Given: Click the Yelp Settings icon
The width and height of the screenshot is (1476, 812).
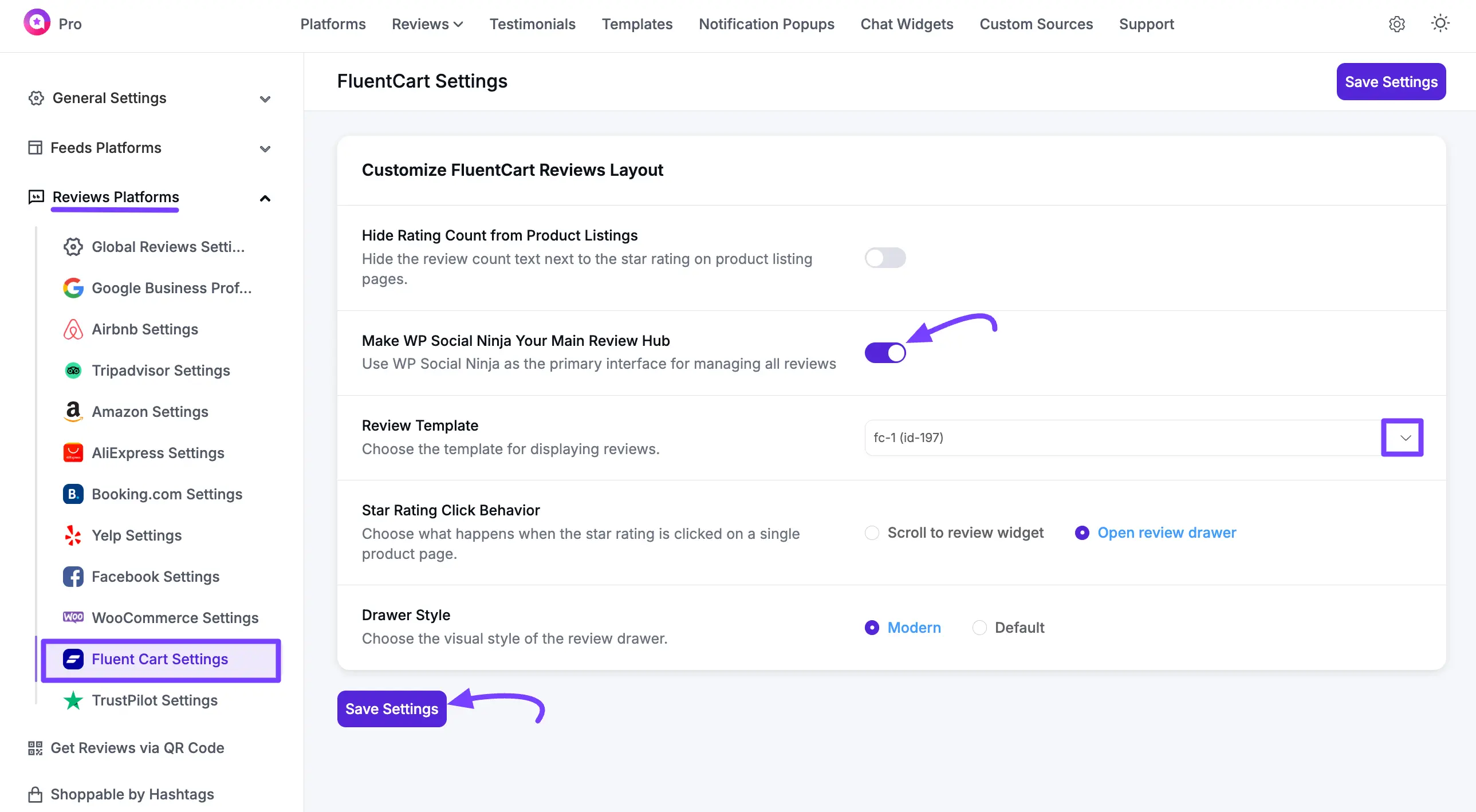Looking at the screenshot, I should [73, 535].
